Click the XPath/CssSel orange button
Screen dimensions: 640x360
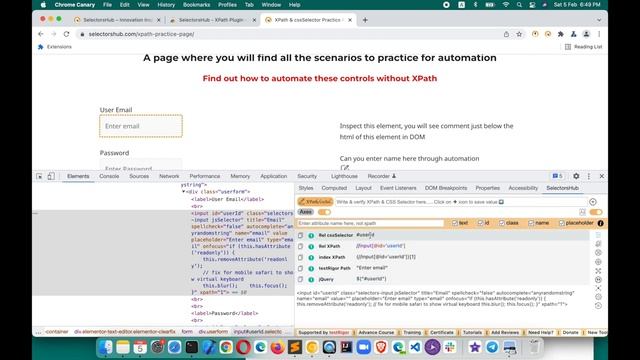(x=315, y=202)
